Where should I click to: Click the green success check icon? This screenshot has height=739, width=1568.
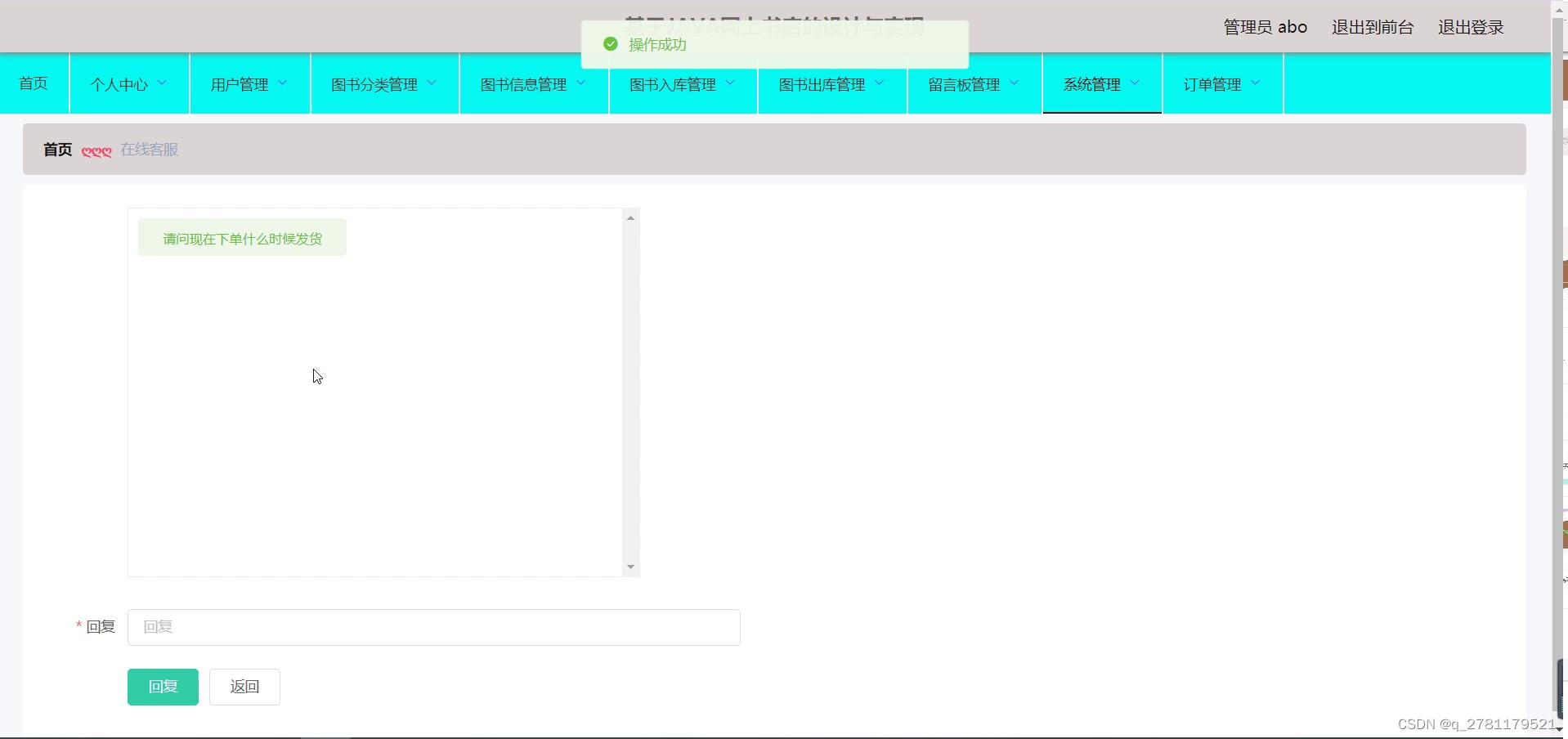point(610,44)
